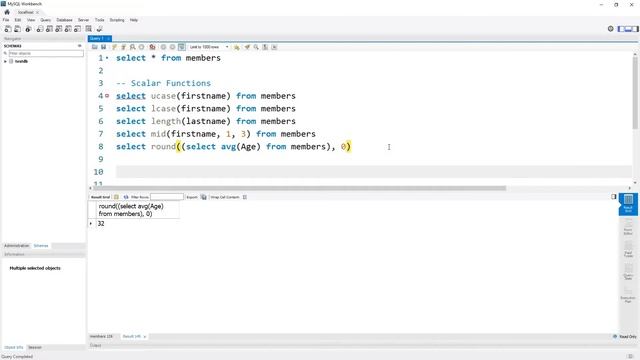640x360 pixels.
Task: Open the Scripting menu
Action: [x=117, y=20]
